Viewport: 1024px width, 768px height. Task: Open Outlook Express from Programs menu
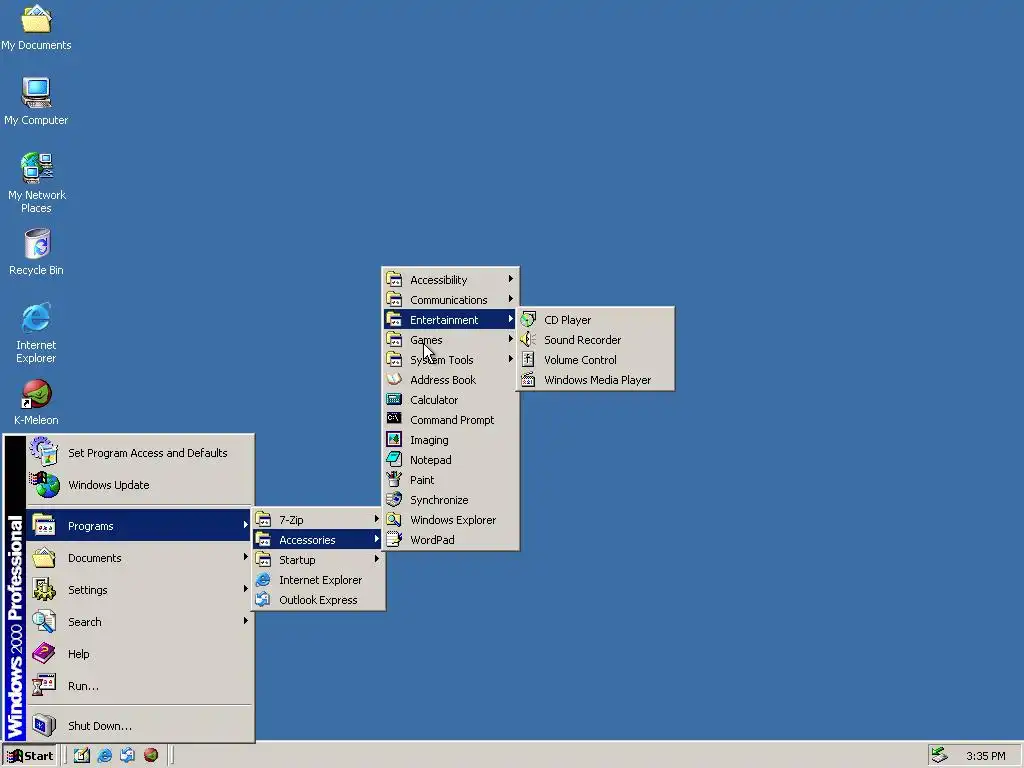pyautogui.click(x=317, y=600)
